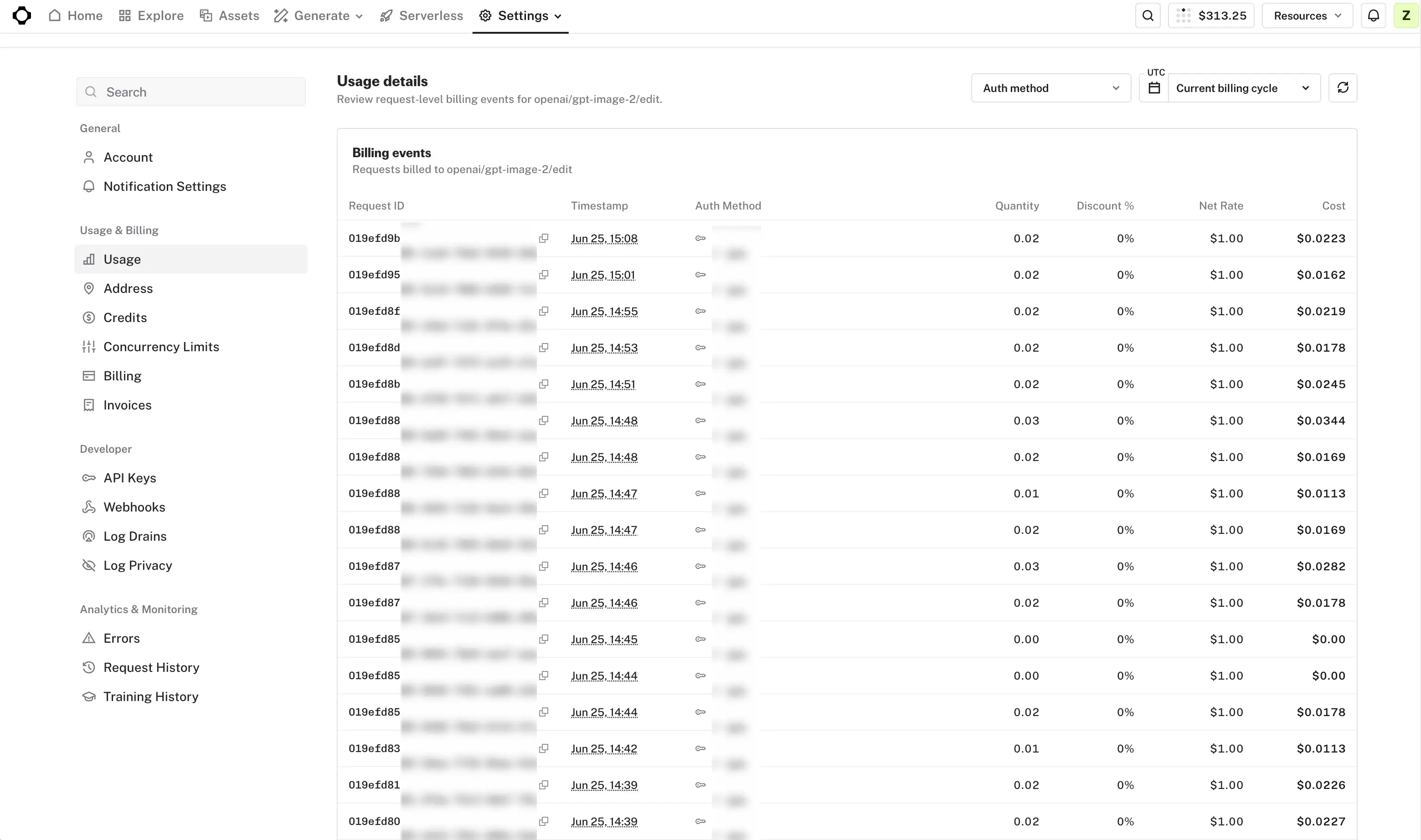1421x840 pixels.
Task: Open Invoices
Action: click(191, 405)
